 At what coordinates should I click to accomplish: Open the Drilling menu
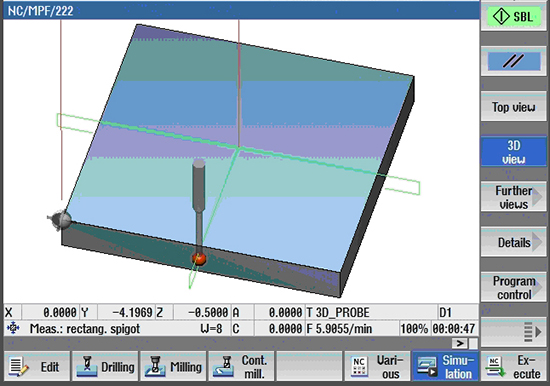pos(105,367)
